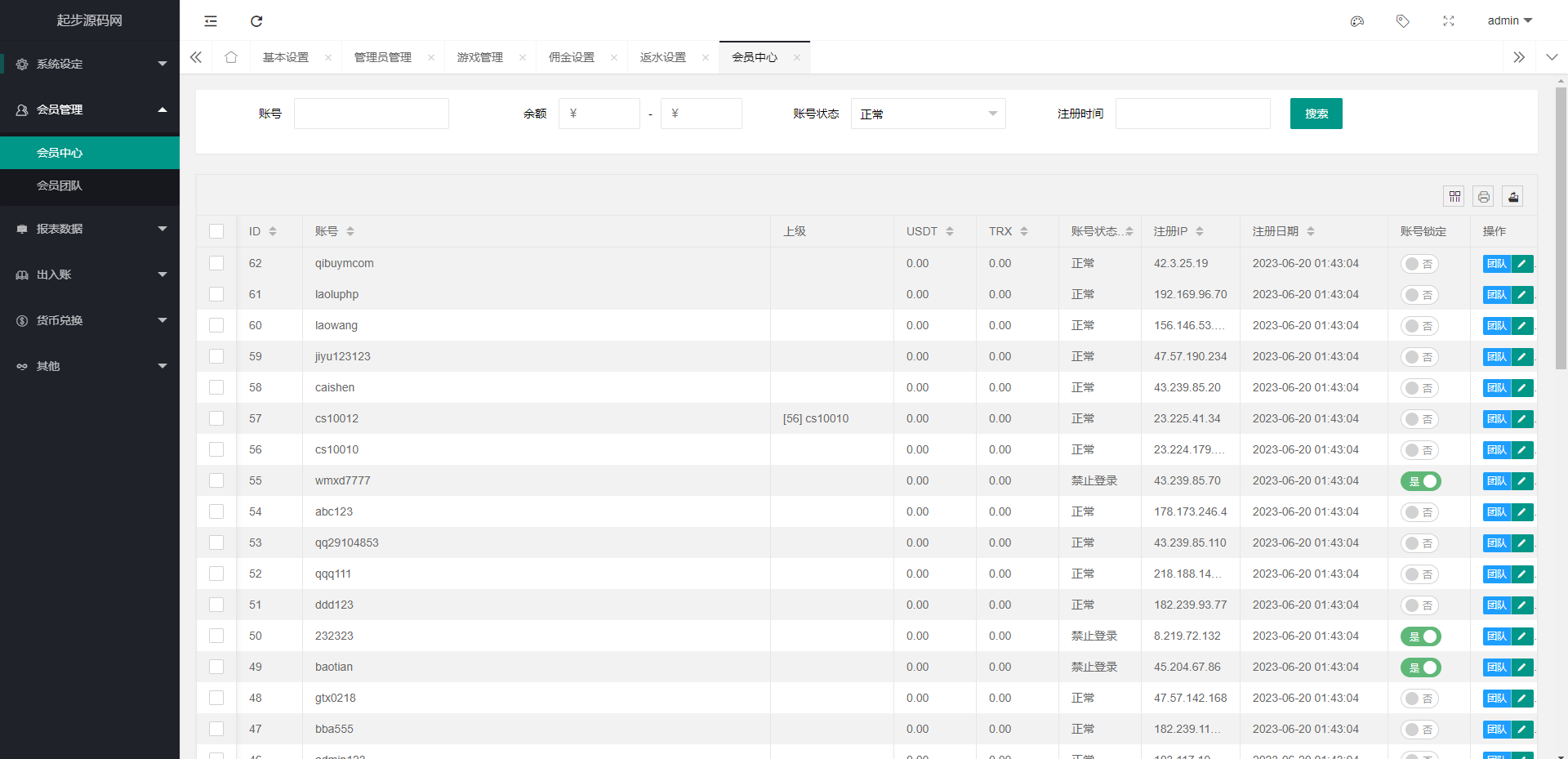The image size is (1568, 759).
Task: Click the tag note icon in the header
Action: (x=1403, y=21)
